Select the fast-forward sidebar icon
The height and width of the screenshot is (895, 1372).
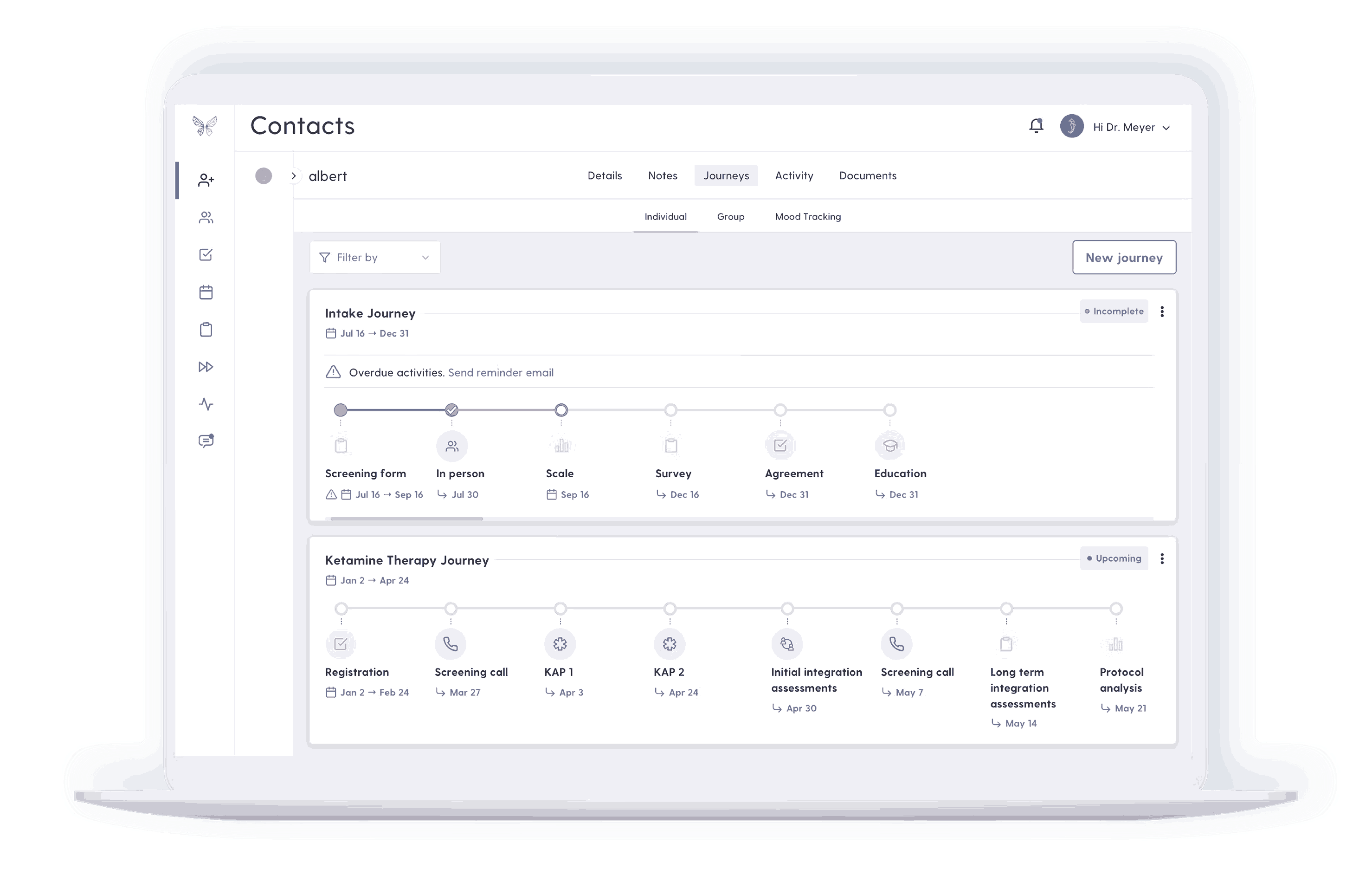tap(206, 367)
